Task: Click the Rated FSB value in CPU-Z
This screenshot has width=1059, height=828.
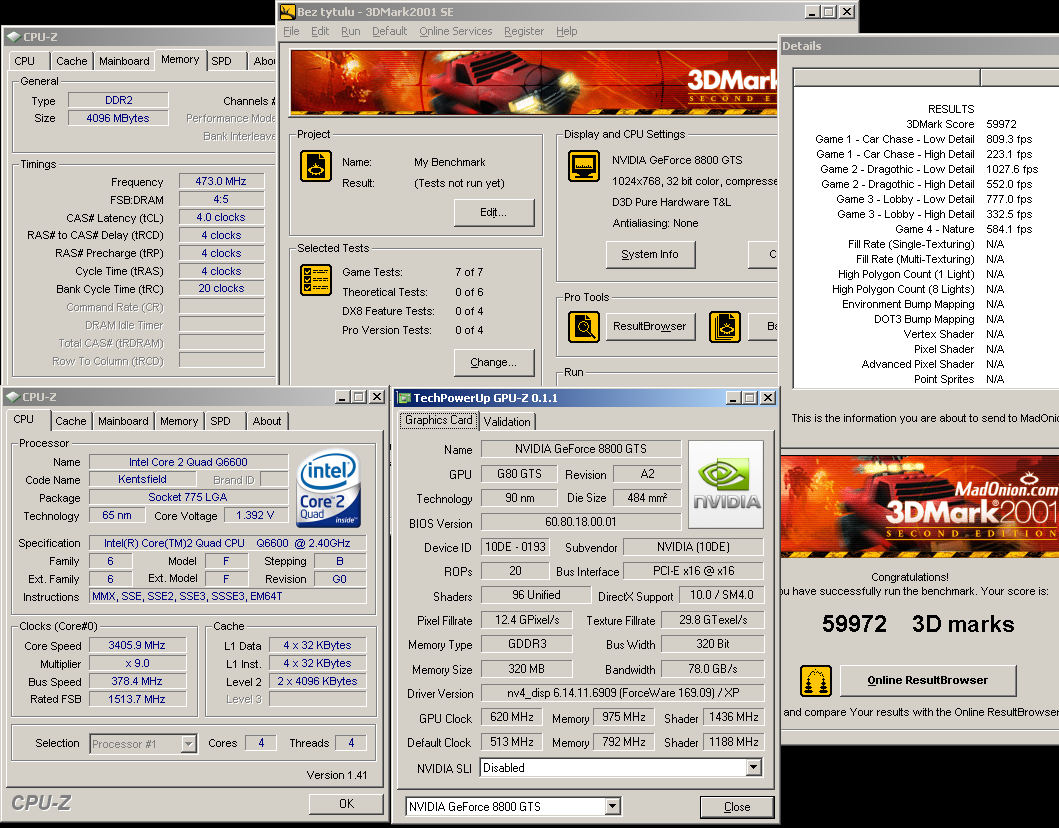Action: (x=137, y=699)
